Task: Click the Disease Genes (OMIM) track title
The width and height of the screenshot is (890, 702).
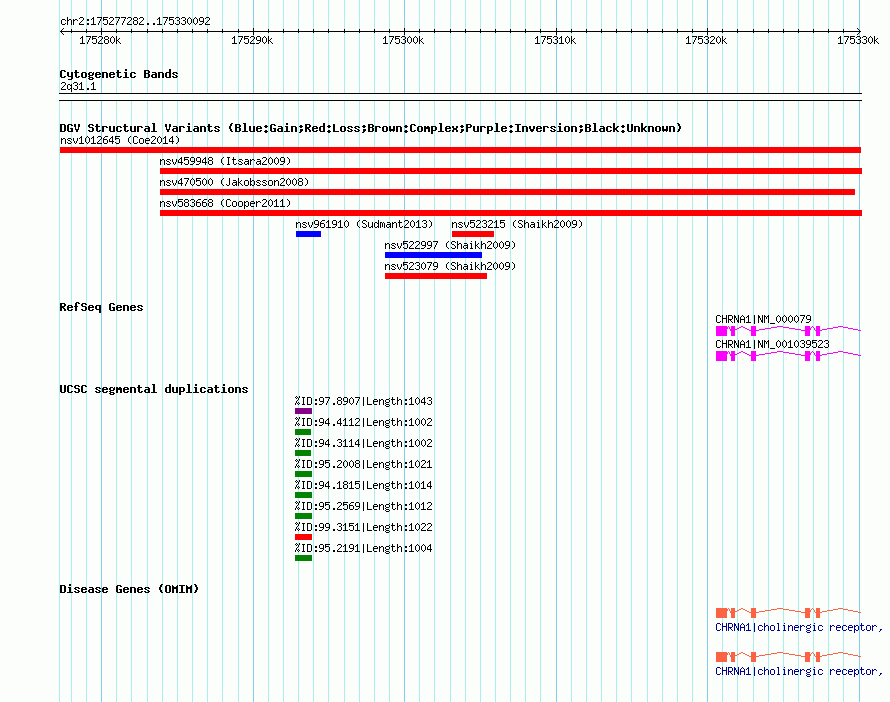Action: click(x=128, y=589)
